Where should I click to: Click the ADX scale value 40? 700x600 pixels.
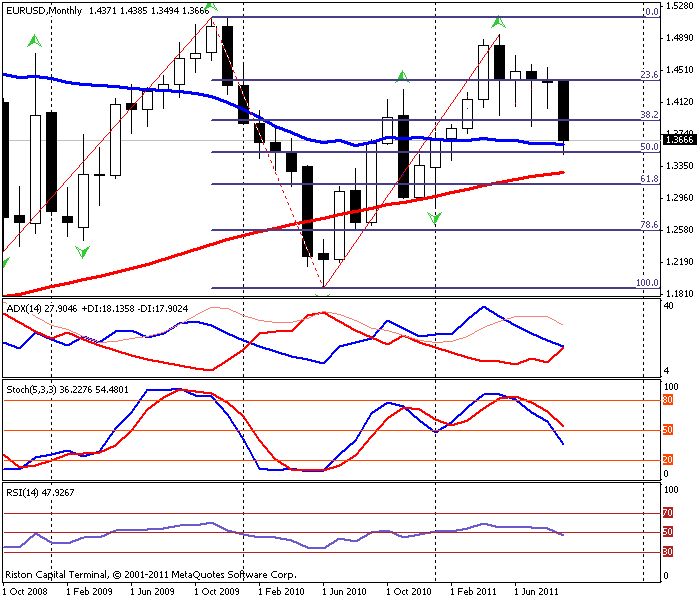point(669,306)
